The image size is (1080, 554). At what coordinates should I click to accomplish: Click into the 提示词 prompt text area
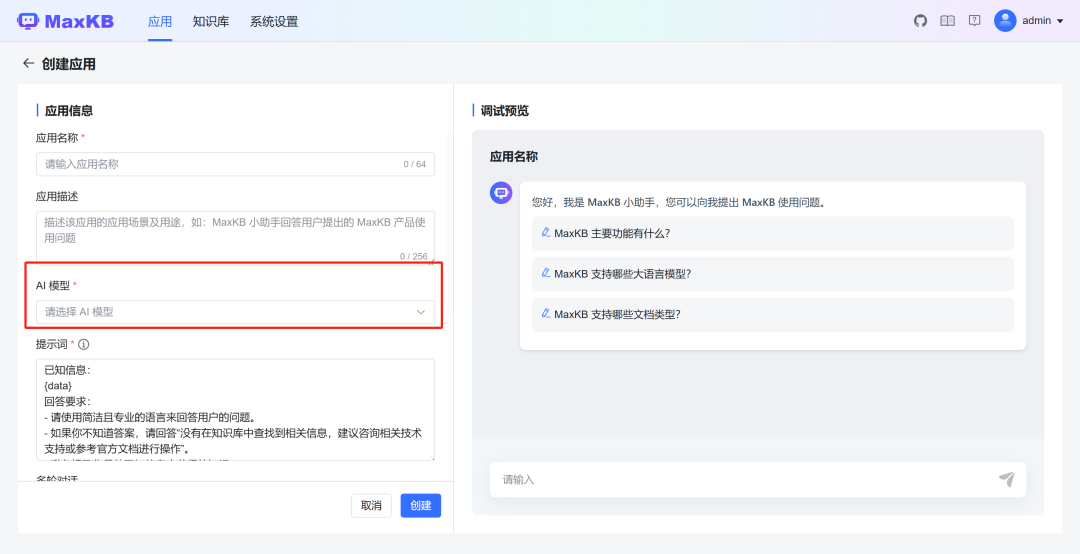(235, 409)
